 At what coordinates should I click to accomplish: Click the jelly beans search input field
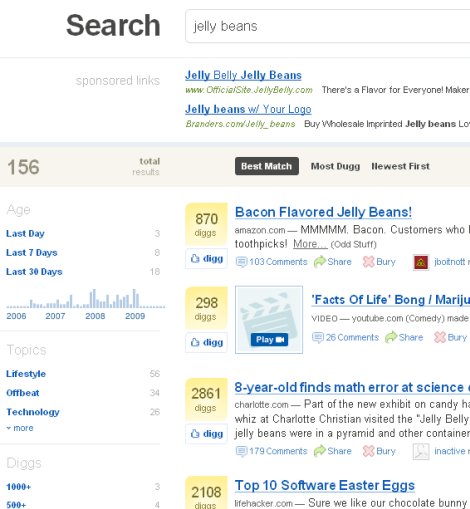point(328,26)
